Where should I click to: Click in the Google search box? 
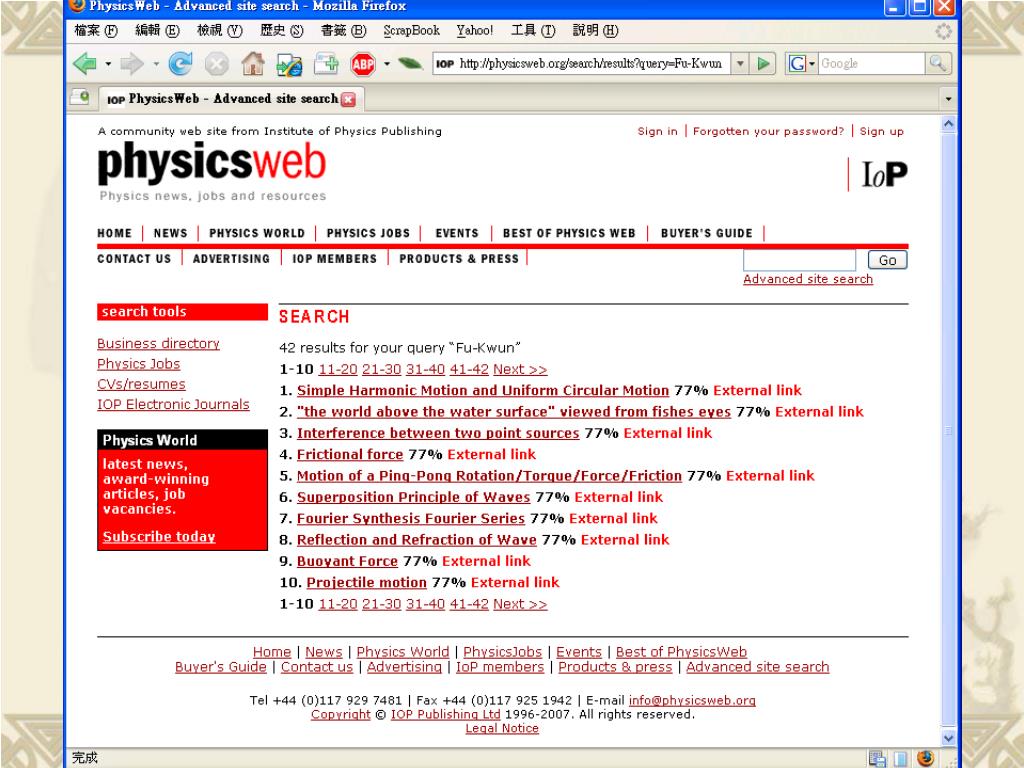coord(872,63)
